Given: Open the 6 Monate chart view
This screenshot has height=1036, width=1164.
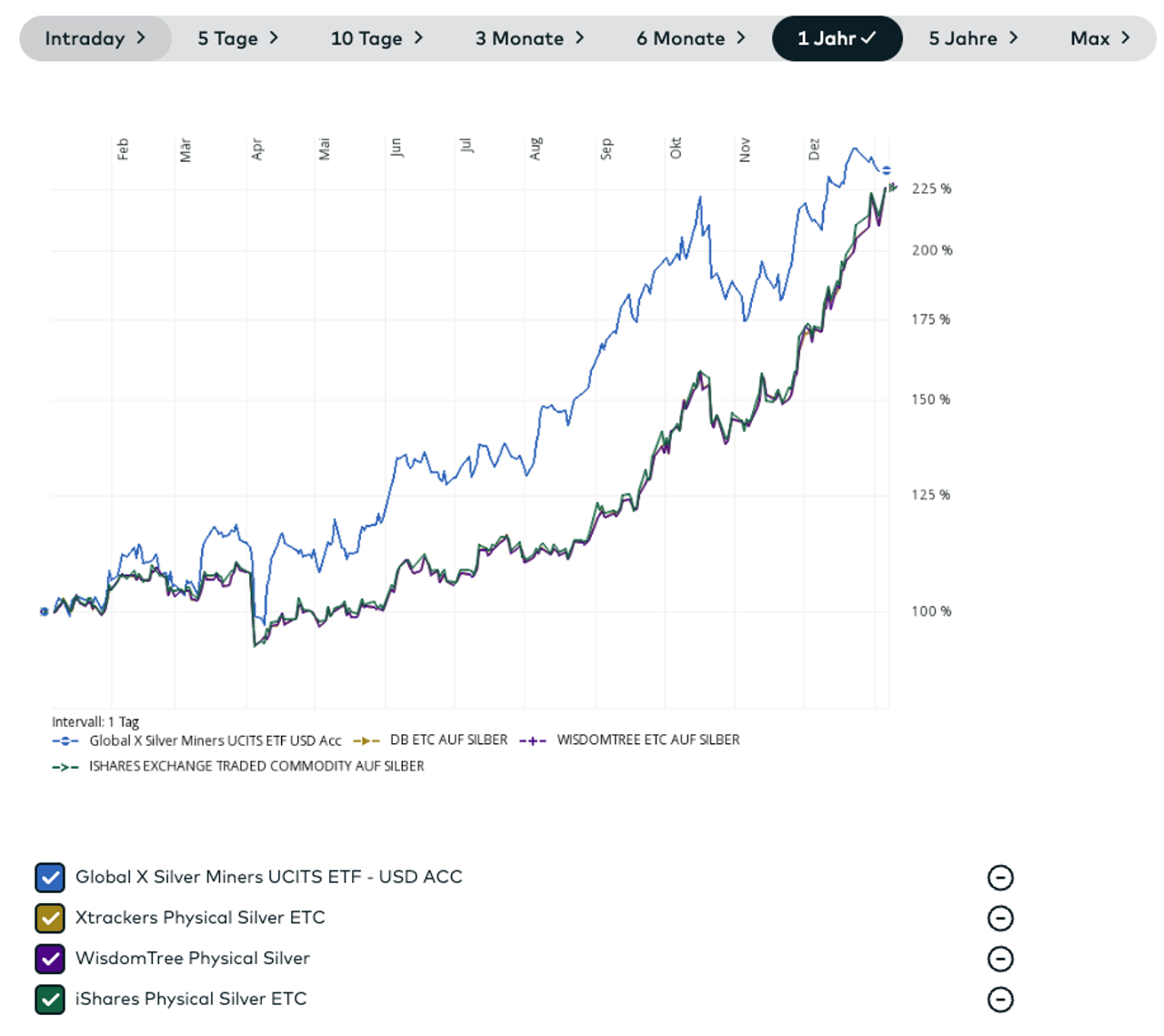Looking at the screenshot, I should pyautogui.click(x=690, y=38).
